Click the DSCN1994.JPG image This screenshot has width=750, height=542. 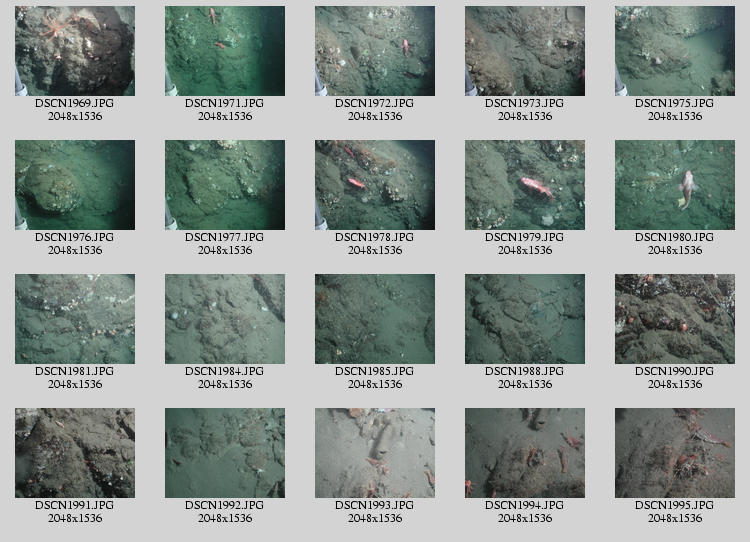coord(525,453)
